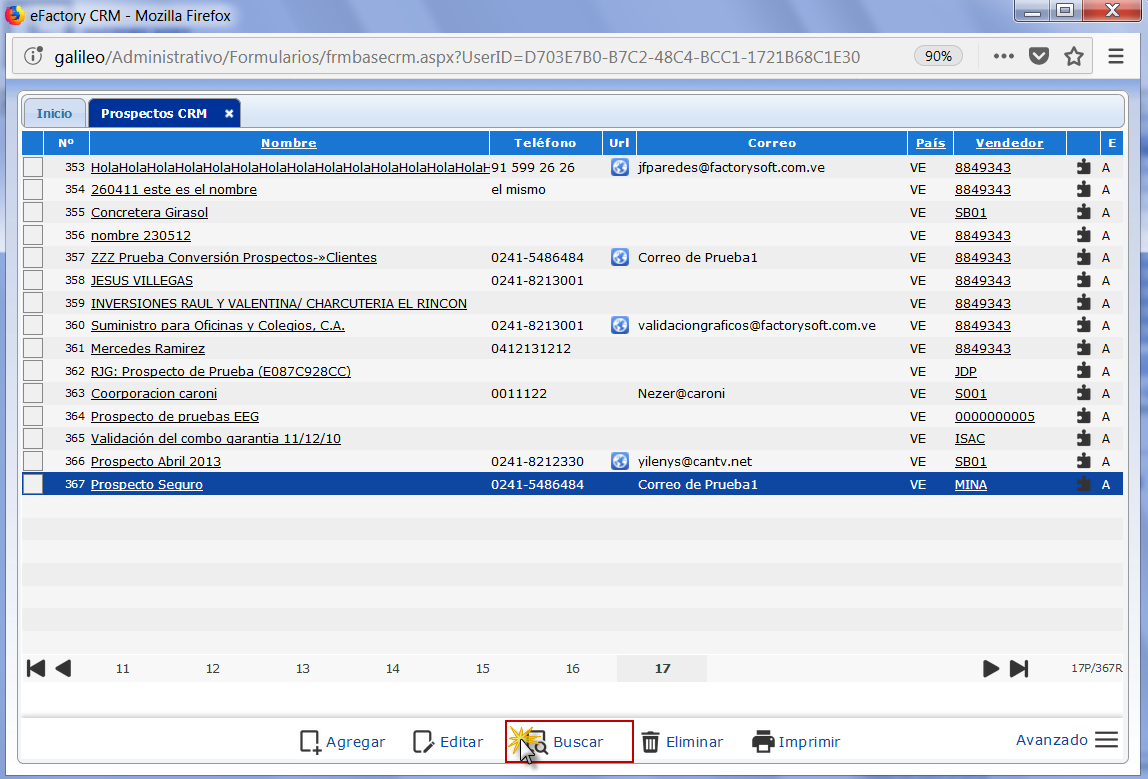Select checkbox for Concretera Girasol

[x=33, y=212]
